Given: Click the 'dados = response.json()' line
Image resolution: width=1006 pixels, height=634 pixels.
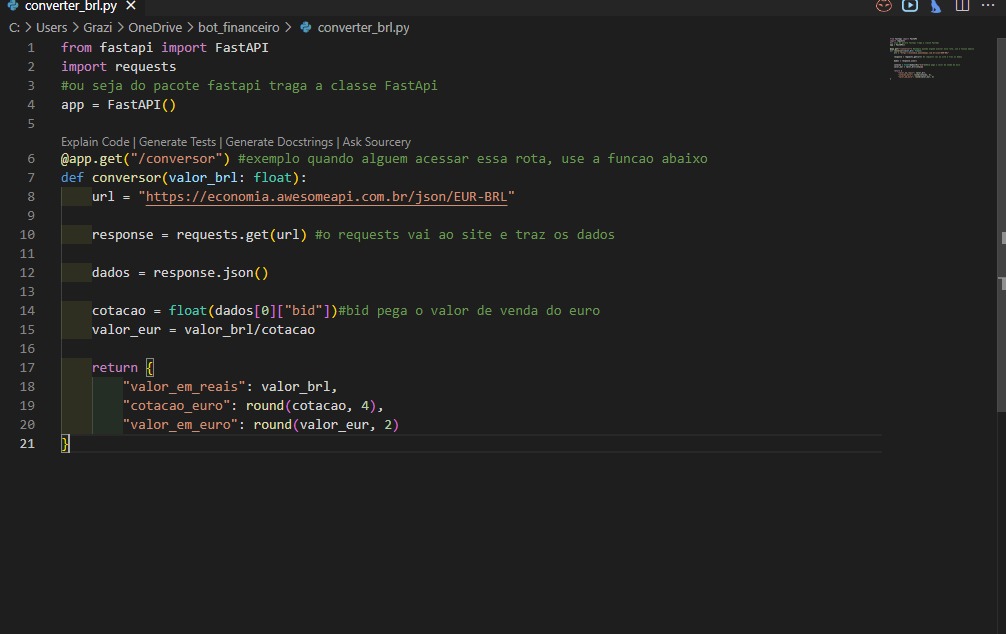Looking at the screenshot, I should (180, 273).
